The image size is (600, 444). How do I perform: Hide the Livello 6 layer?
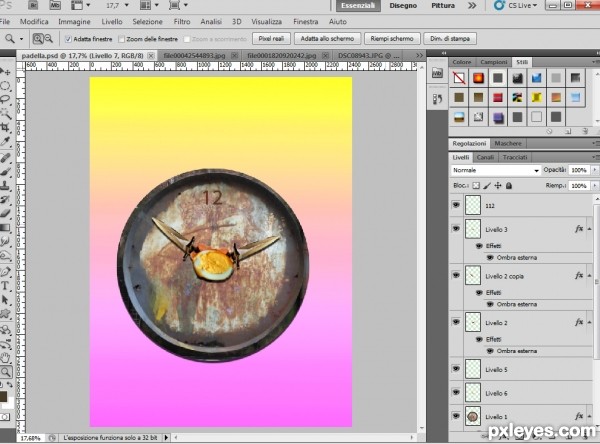tap(456, 393)
